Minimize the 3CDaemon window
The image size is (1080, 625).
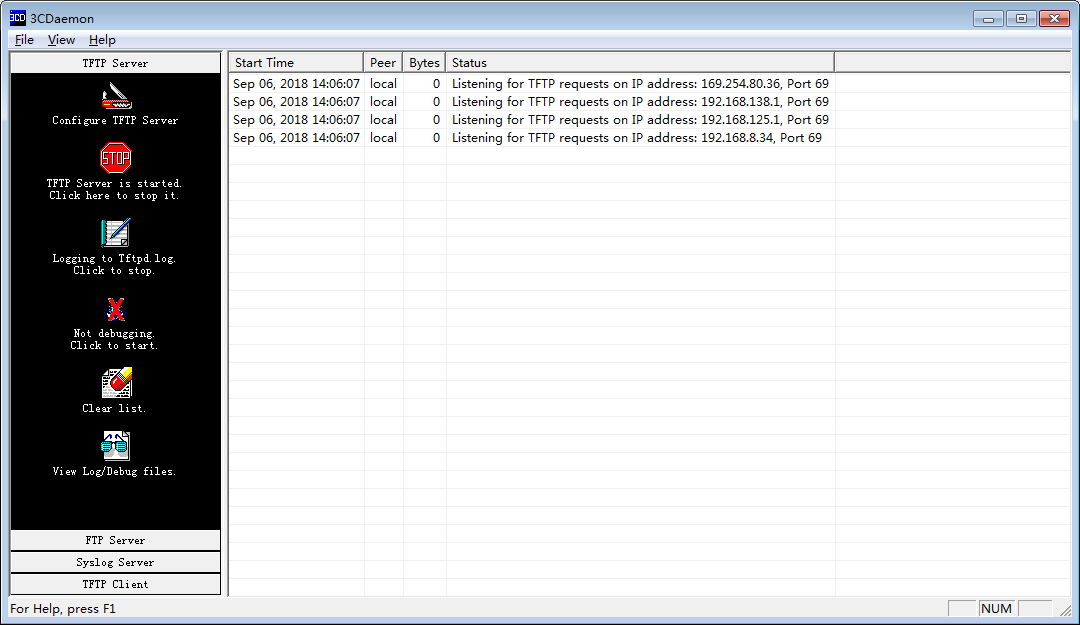(988, 19)
